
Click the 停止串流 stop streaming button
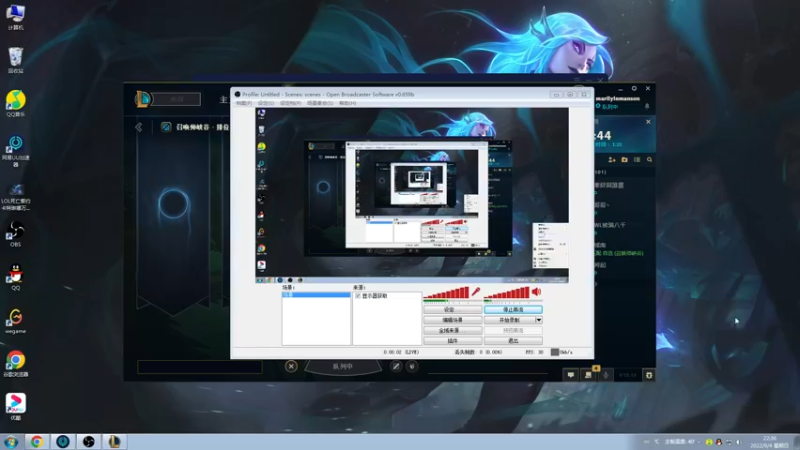(513, 310)
